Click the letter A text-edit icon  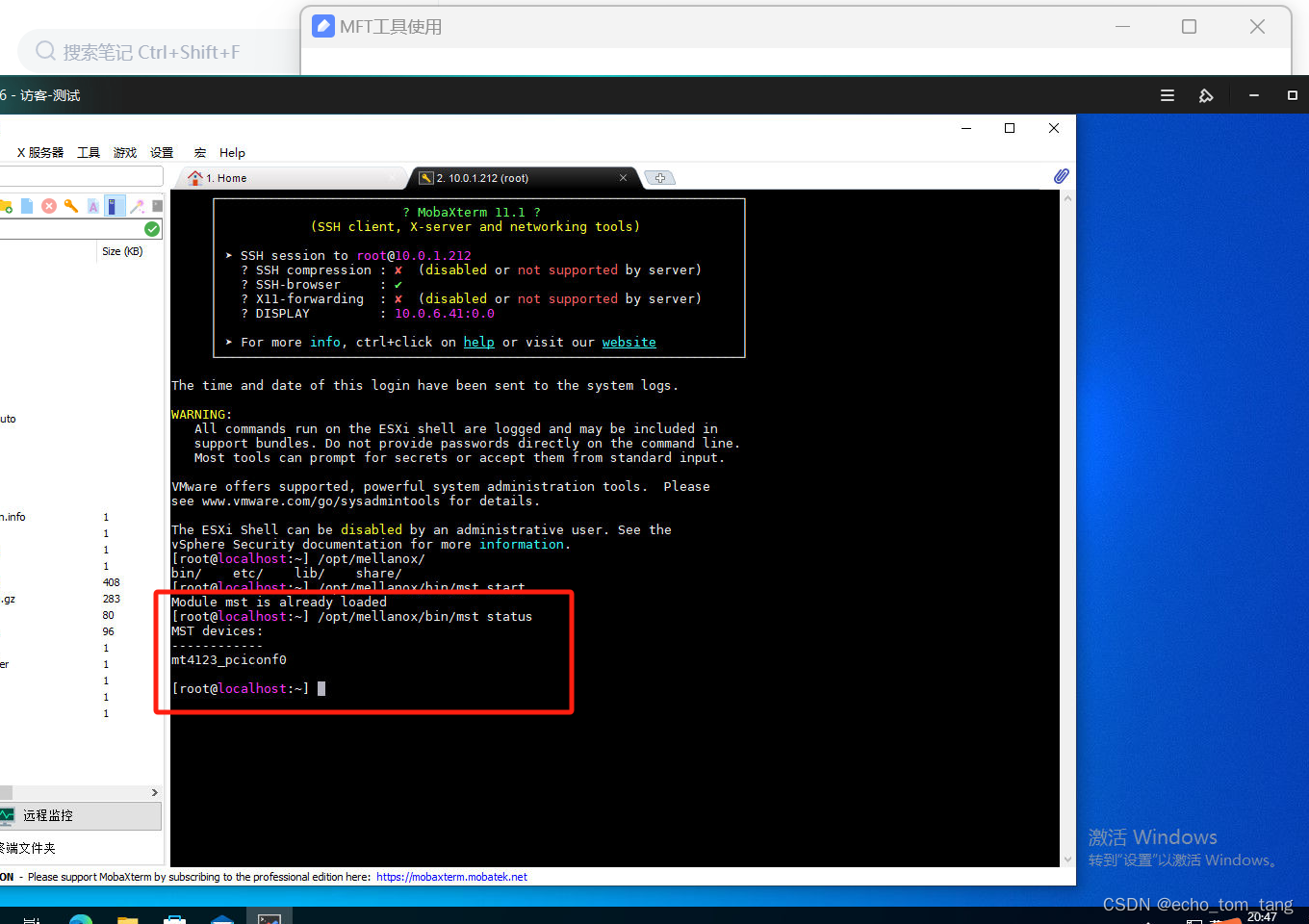[93, 206]
